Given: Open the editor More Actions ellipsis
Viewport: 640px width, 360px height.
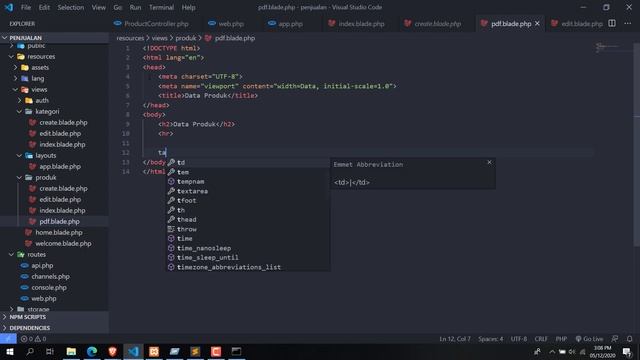Looking at the screenshot, I should point(628,23).
